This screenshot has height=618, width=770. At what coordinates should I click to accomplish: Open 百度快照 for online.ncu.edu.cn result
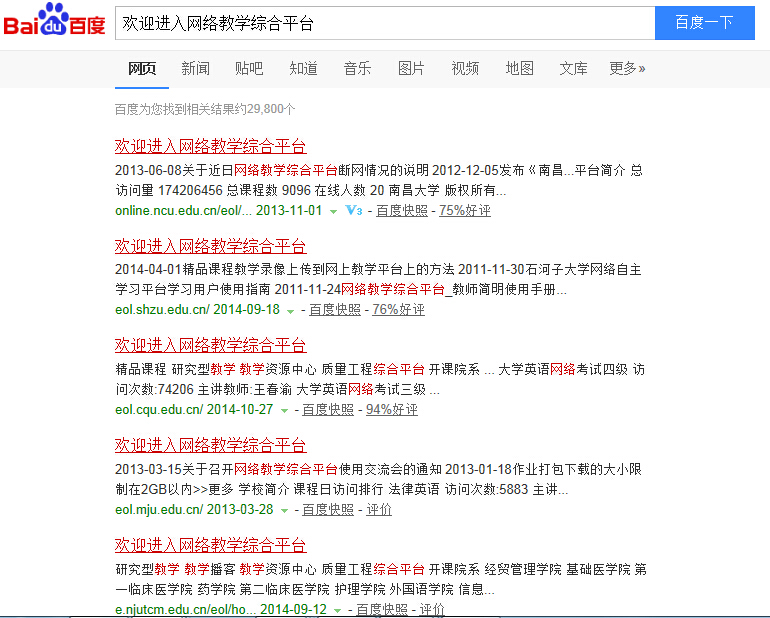tap(402, 211)
